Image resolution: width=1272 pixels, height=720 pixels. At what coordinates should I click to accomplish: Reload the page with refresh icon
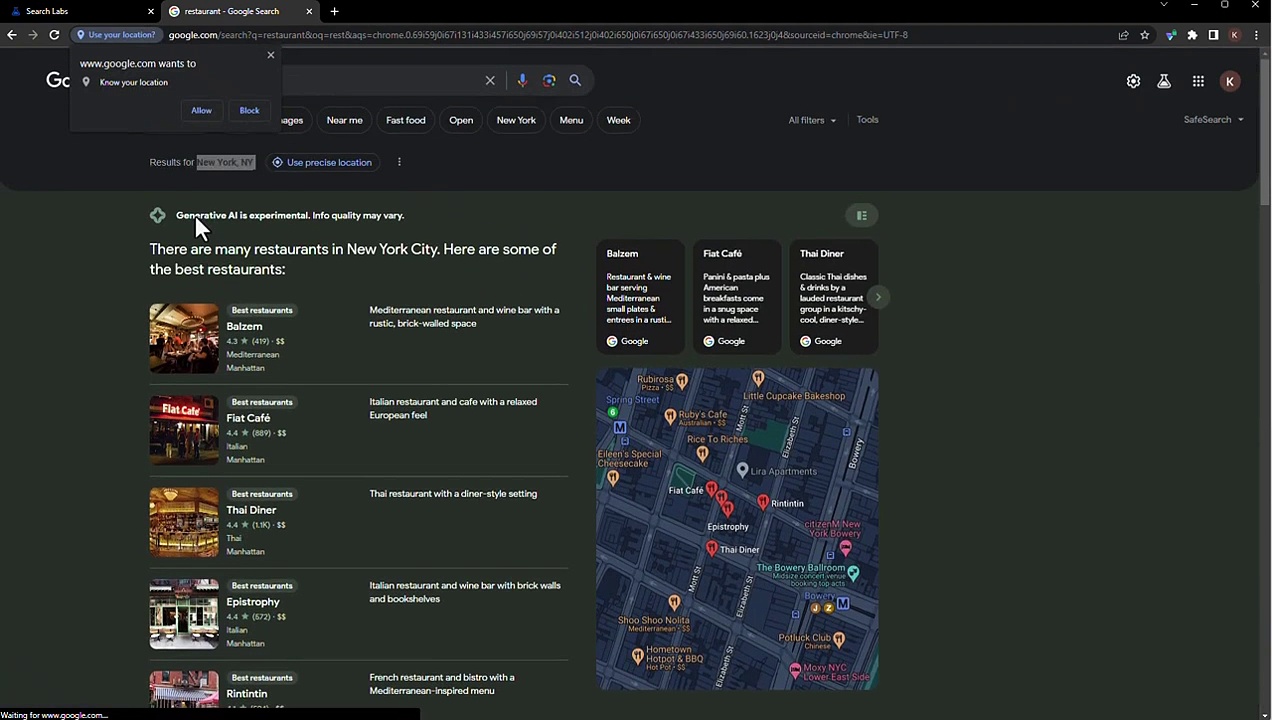coord(54,35)
